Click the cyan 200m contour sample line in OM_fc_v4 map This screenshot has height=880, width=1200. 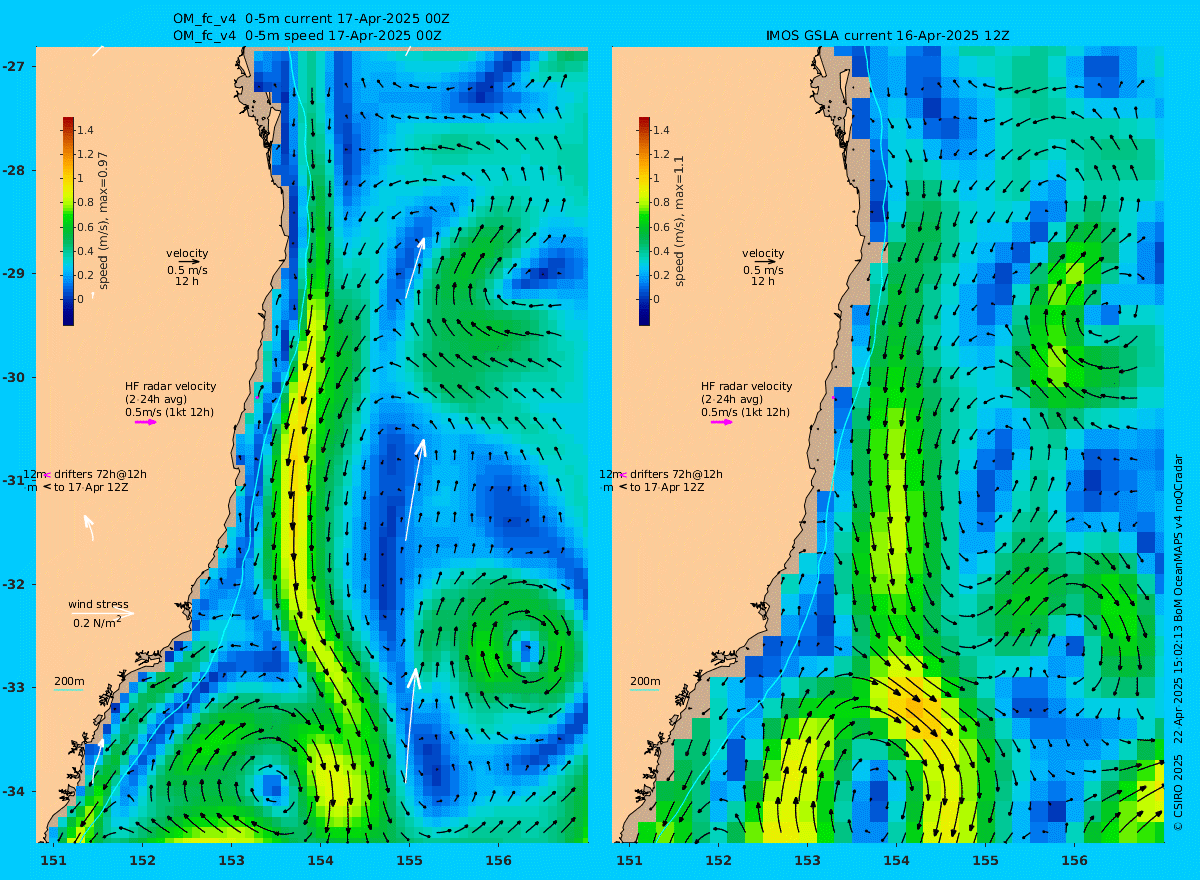pos(68,690)
